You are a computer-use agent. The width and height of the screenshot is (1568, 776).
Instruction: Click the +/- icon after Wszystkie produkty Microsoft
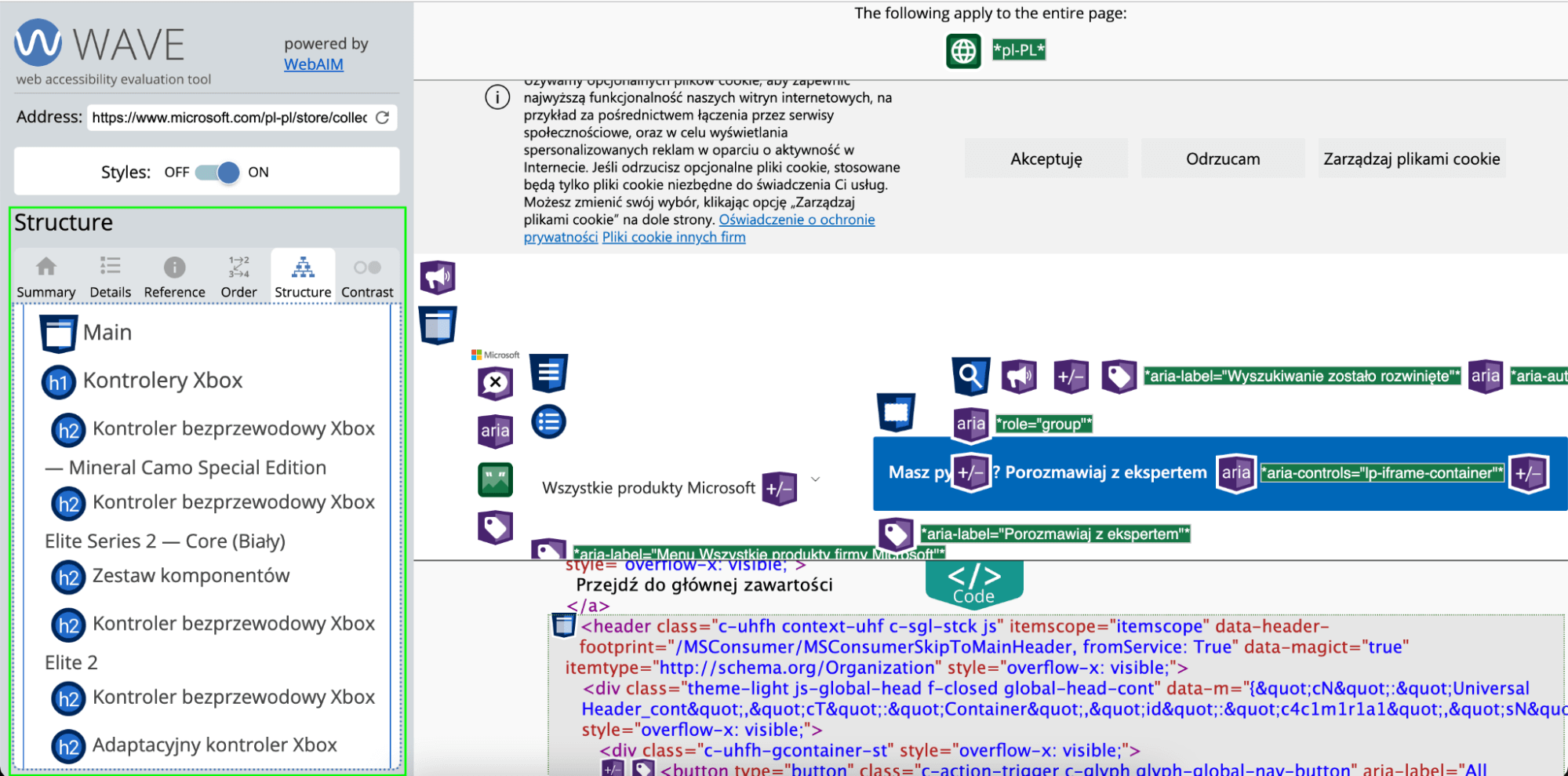[779, 489]
